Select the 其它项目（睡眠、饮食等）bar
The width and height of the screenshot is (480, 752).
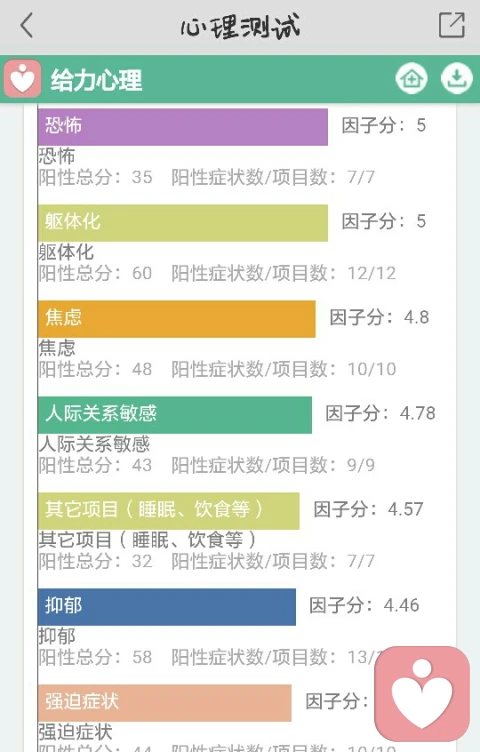pos(168,511)
